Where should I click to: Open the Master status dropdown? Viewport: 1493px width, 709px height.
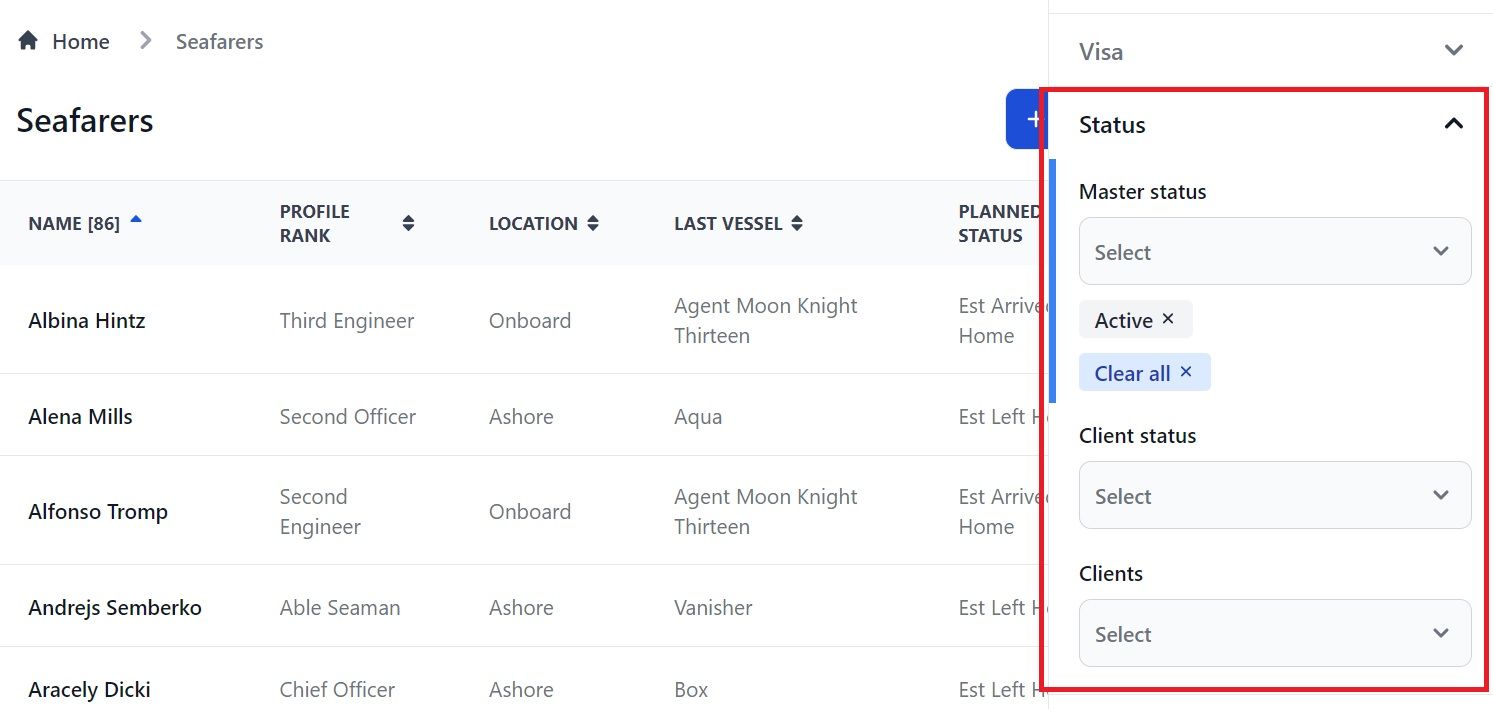[1275, 251]
